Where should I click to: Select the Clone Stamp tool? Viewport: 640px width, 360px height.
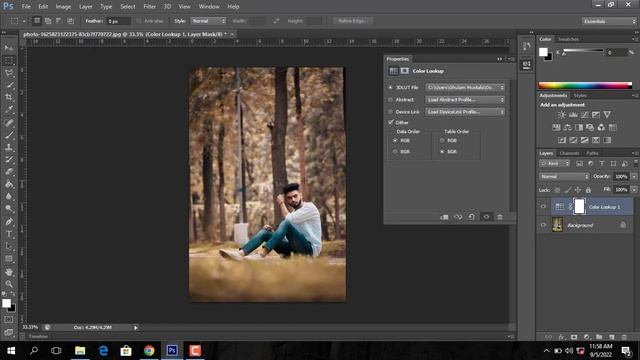[9, 147]
